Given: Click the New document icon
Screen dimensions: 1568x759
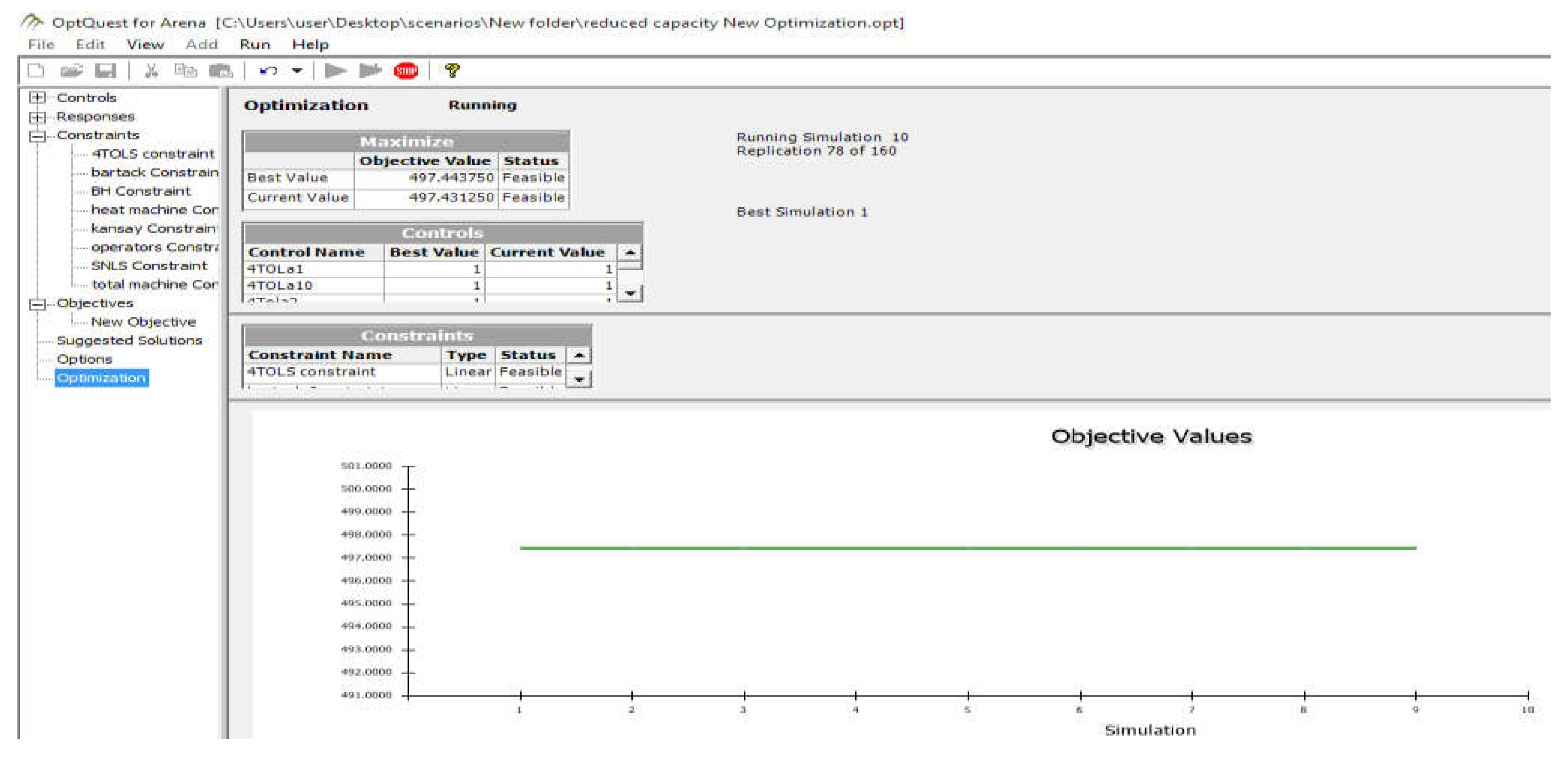Looking at the screenshot, I should click(x=36, y=71).
